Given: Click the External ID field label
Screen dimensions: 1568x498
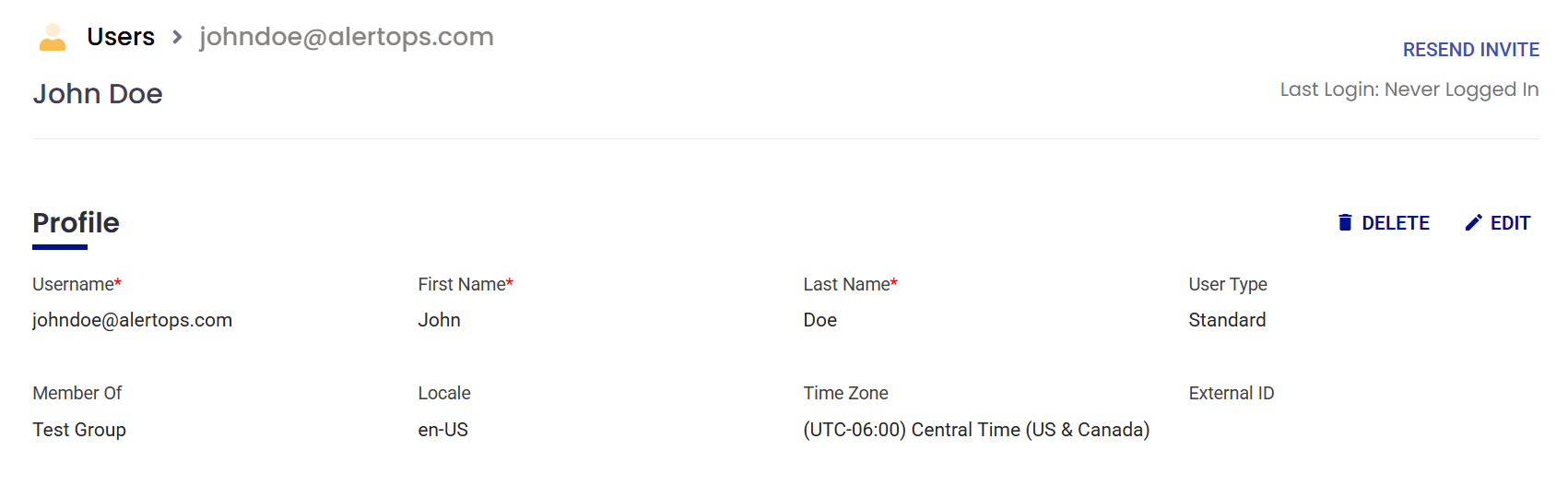Looking at the screenshot, I should pos(1231,394).
